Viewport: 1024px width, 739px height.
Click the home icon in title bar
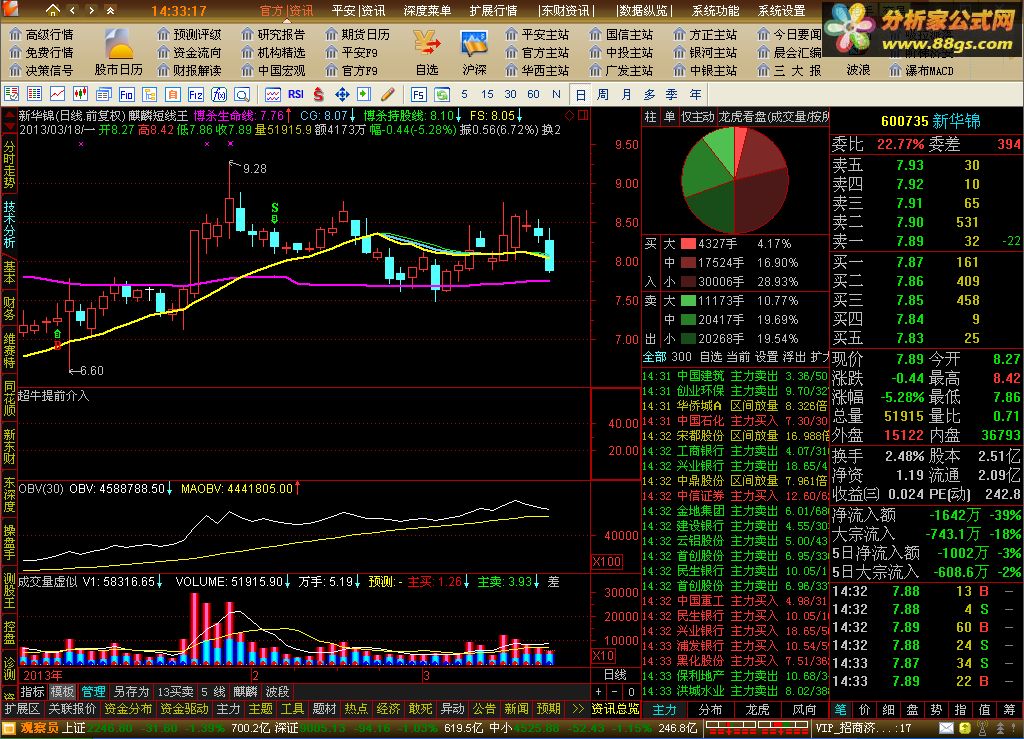[52, 10]
